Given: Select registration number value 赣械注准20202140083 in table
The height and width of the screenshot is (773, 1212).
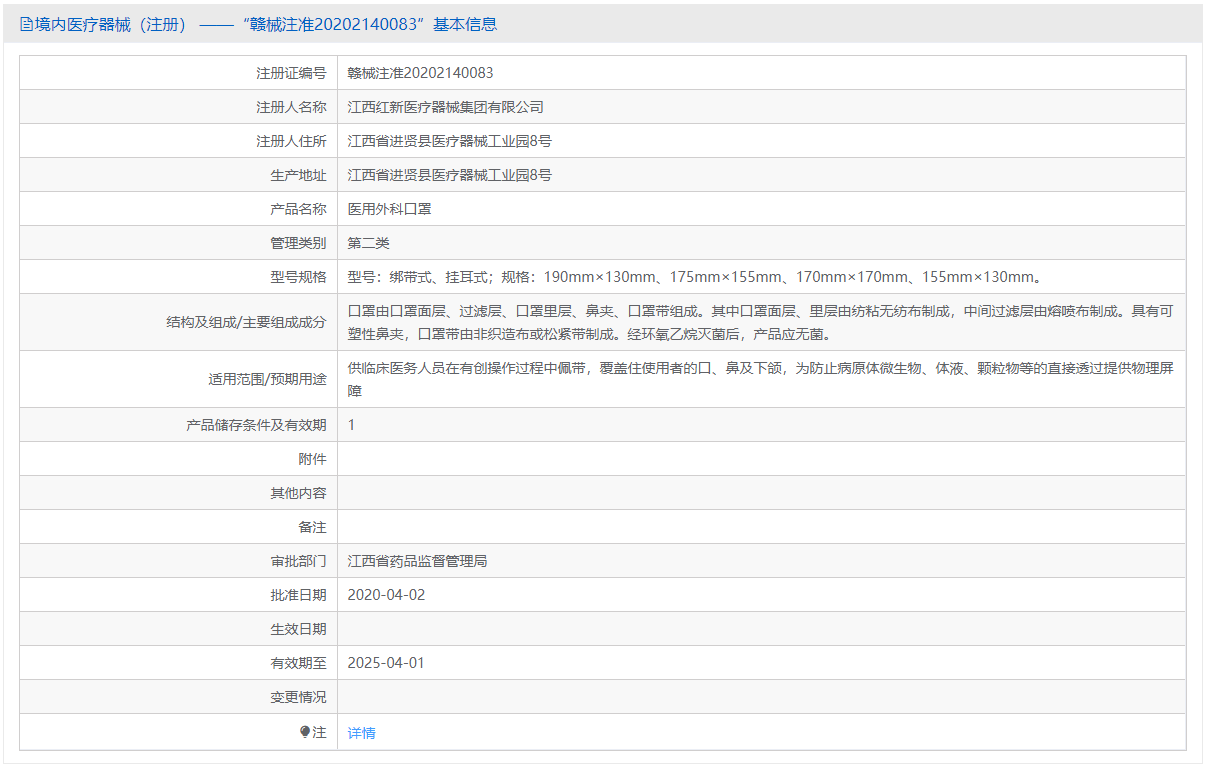Looking at the screenshot, I should [420, 73].
